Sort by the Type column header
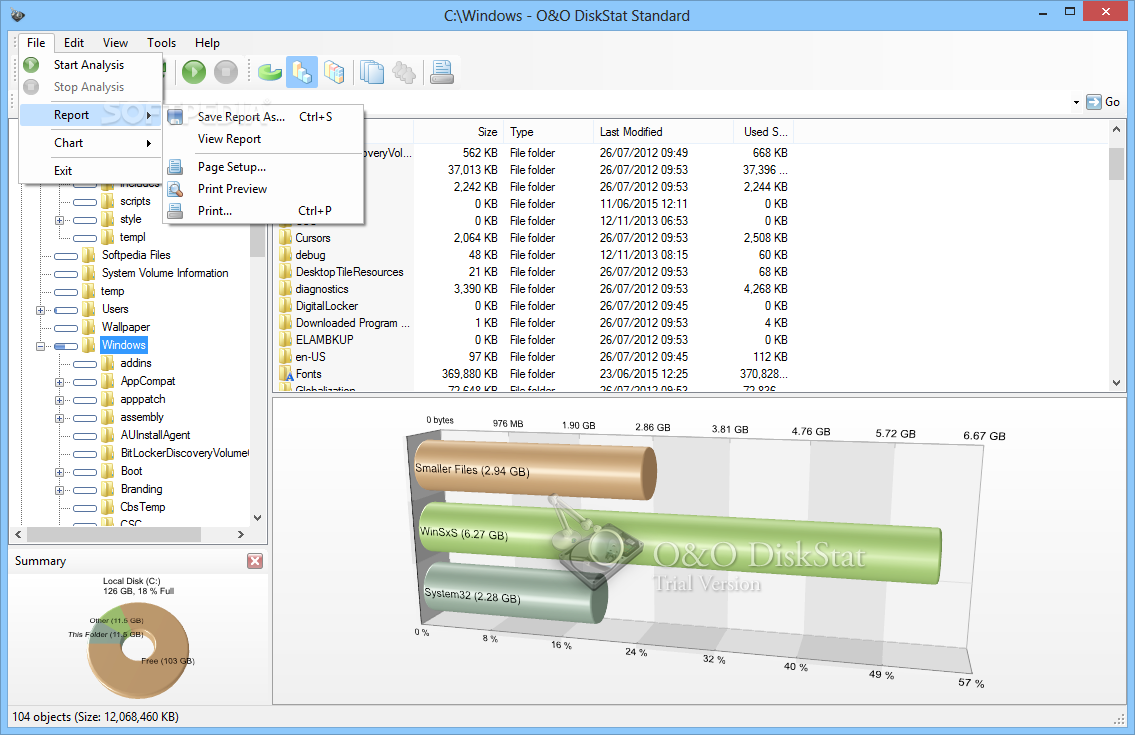Screen dimensions: 1135x735 tap(548, 132)
